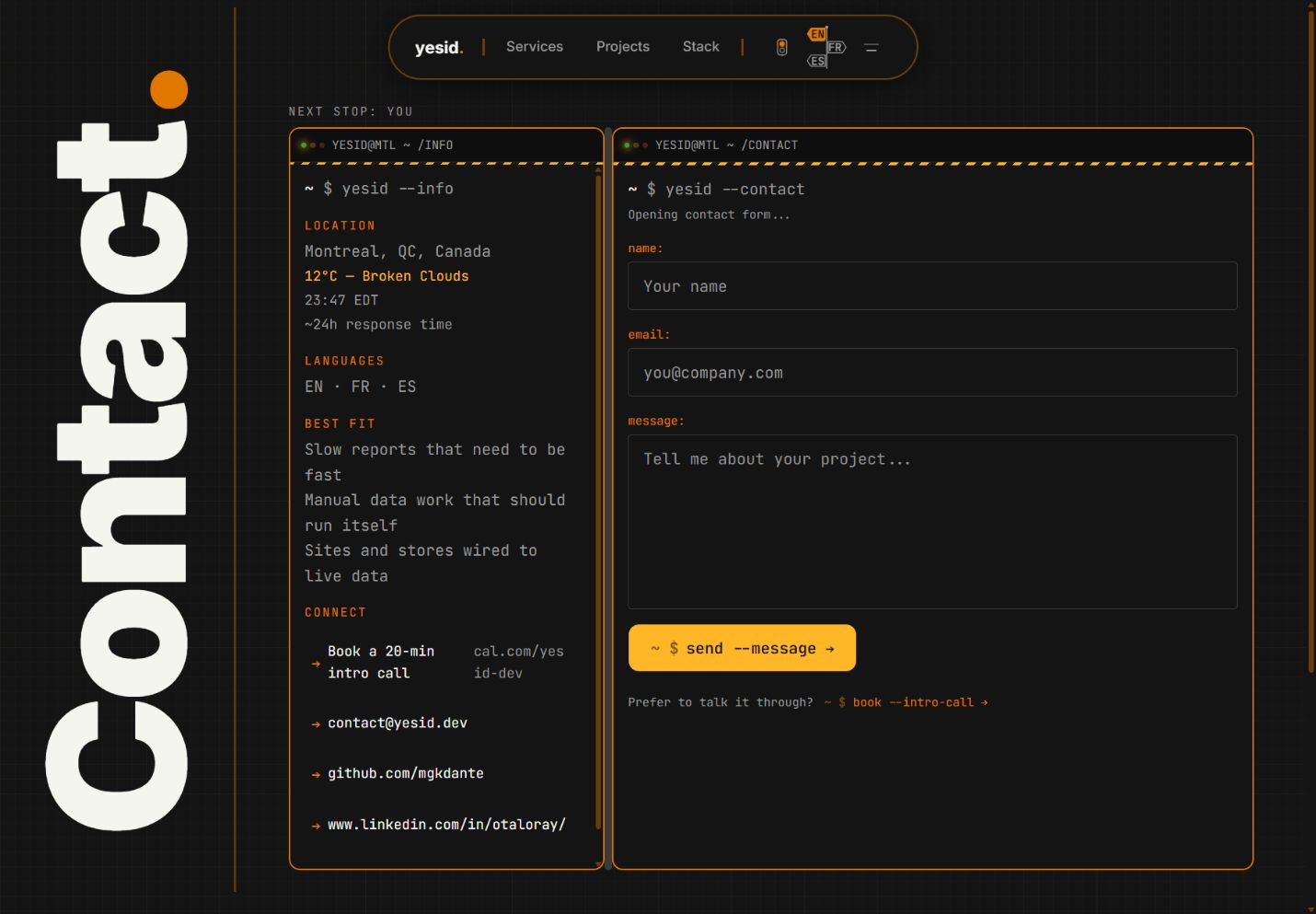
Task: Follow the book --intro-call link
Action: (x=906, y=702)
